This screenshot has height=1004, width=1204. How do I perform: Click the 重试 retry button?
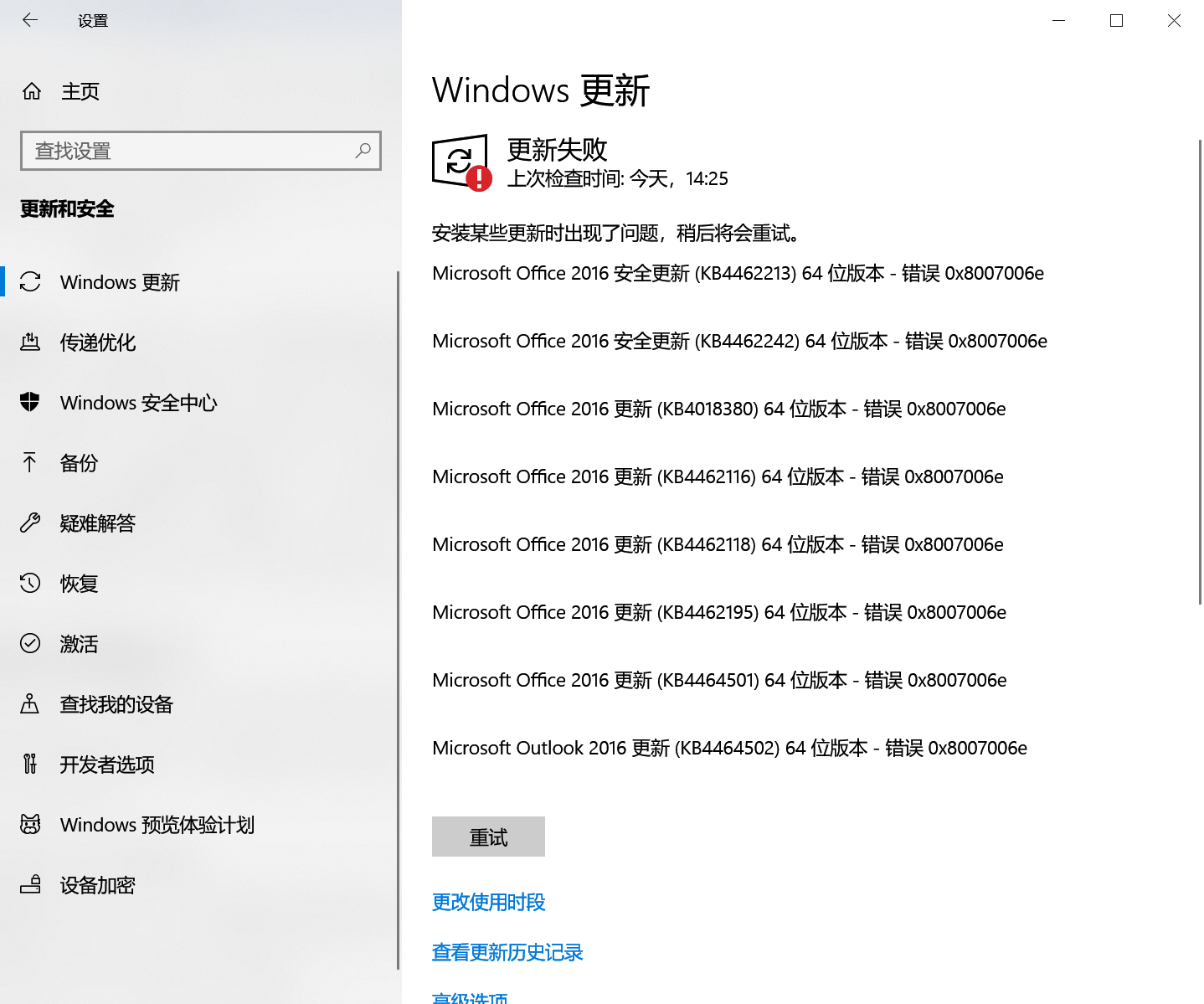(488, 837)
